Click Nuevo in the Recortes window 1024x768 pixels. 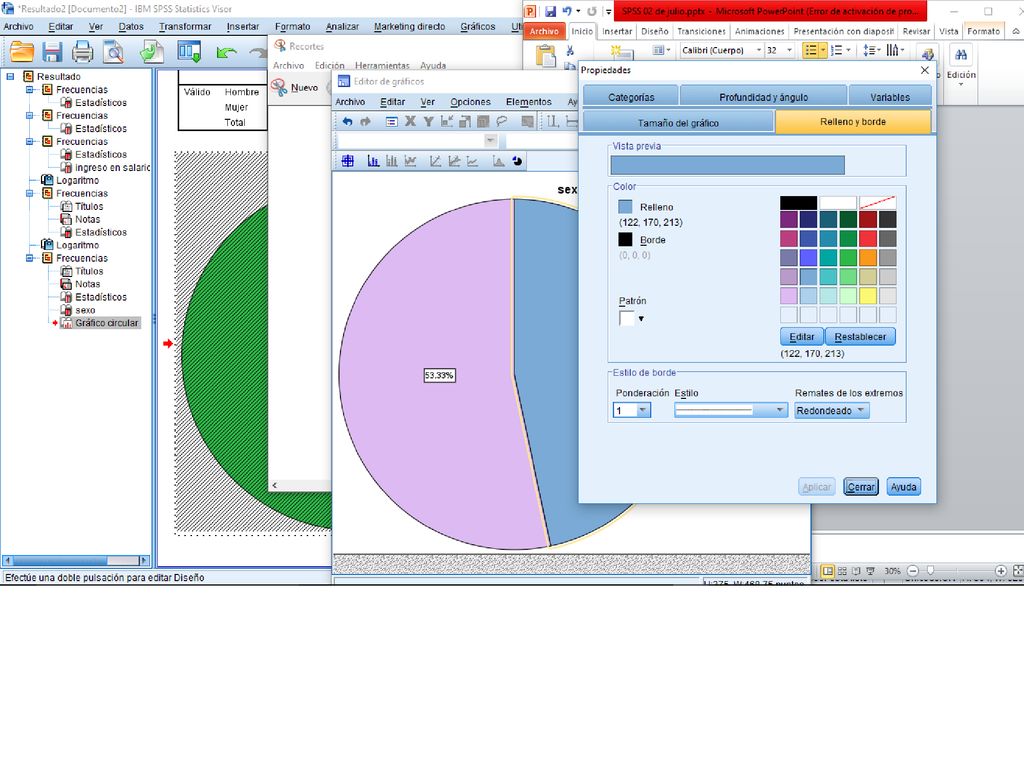(295, 88)
